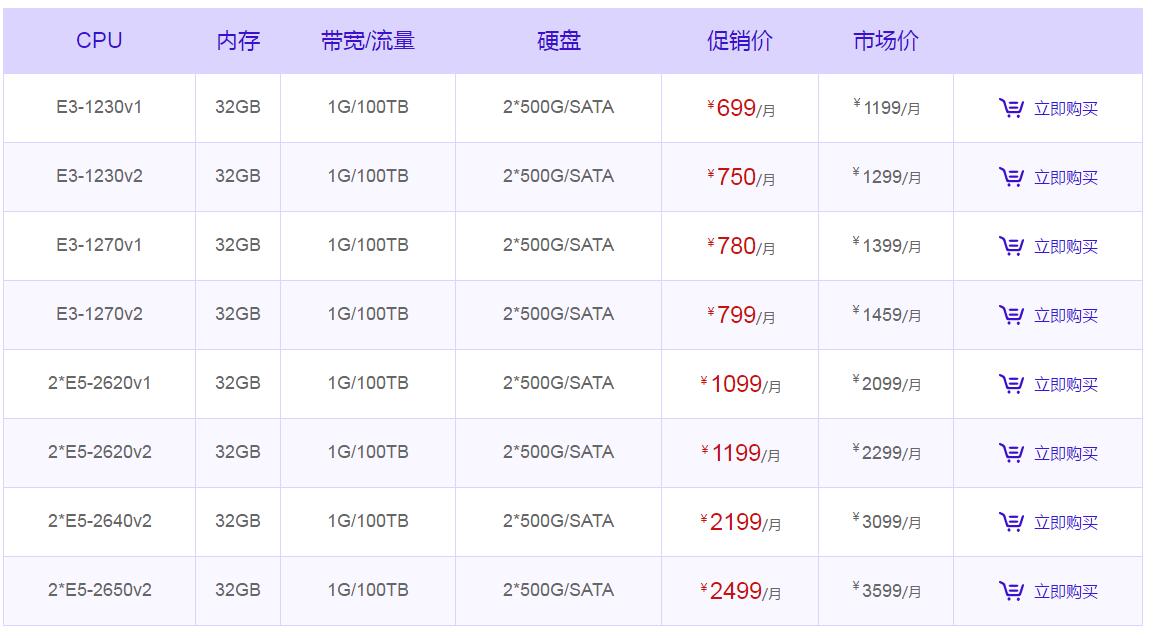Click the cart icon in the E3-1270v2 row
Screen dimensions: 1157x638
point(1011,315)
